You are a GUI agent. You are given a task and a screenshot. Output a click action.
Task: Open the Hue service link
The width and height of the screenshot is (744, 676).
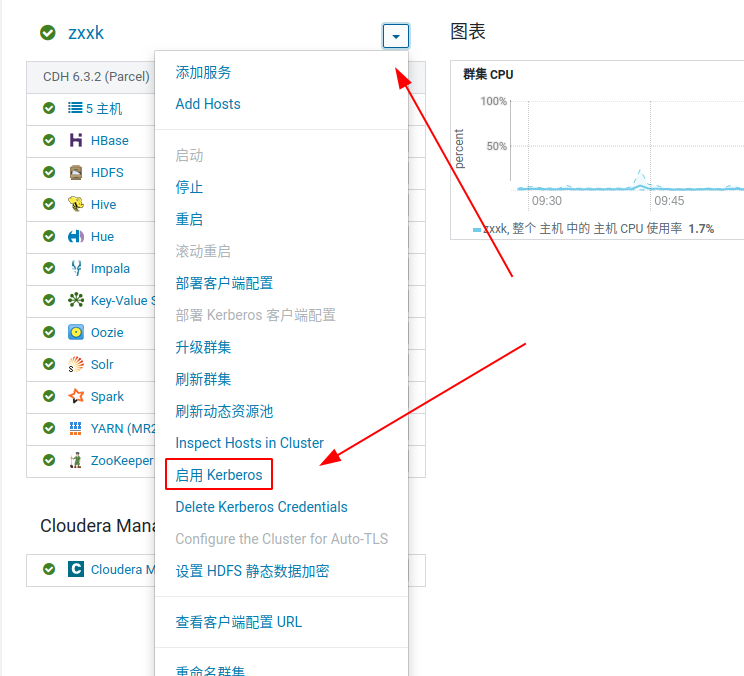[x=102, y=236]
